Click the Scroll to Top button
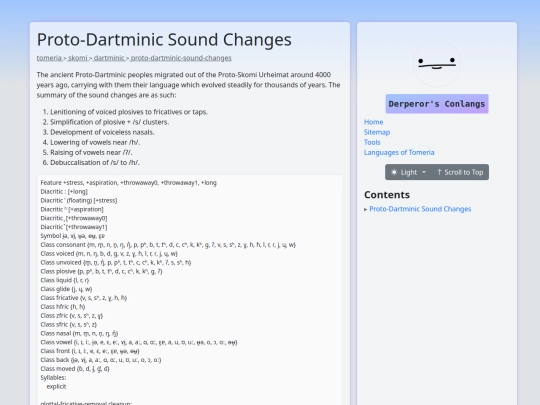Image resolution: width=540 pixels, height=405 pixels. 460,172
